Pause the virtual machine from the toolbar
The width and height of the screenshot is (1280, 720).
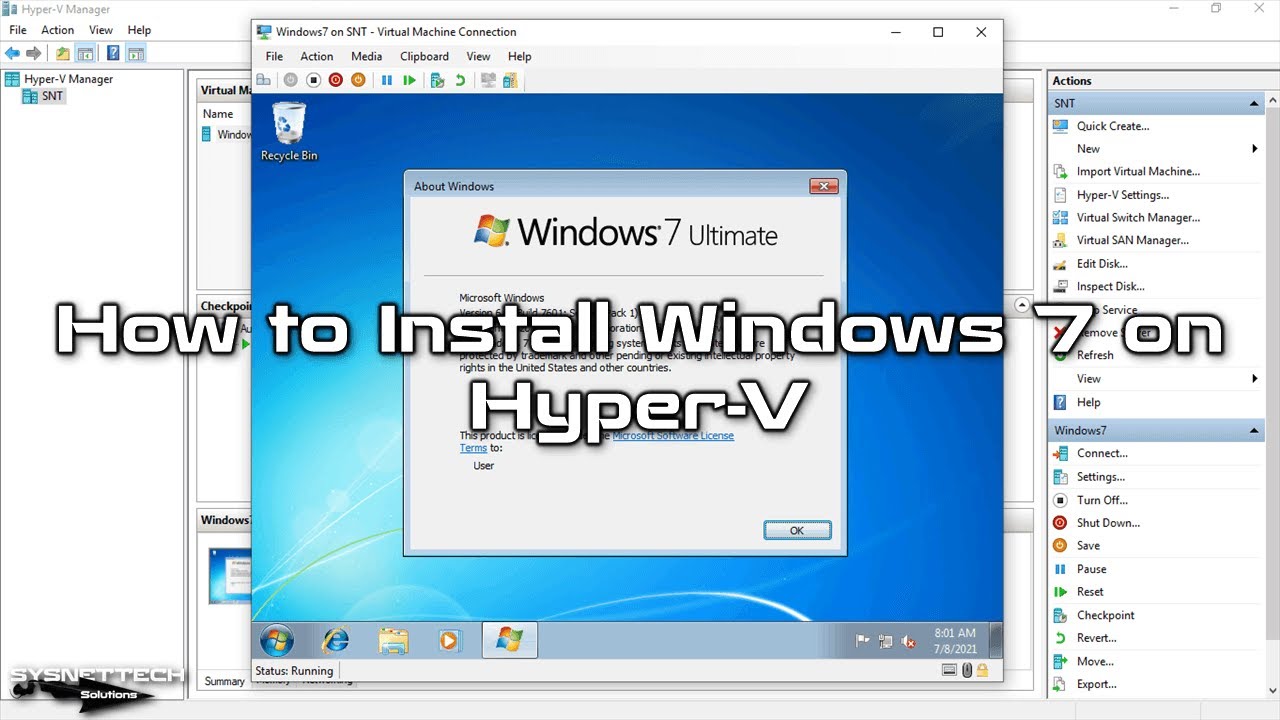387,80
